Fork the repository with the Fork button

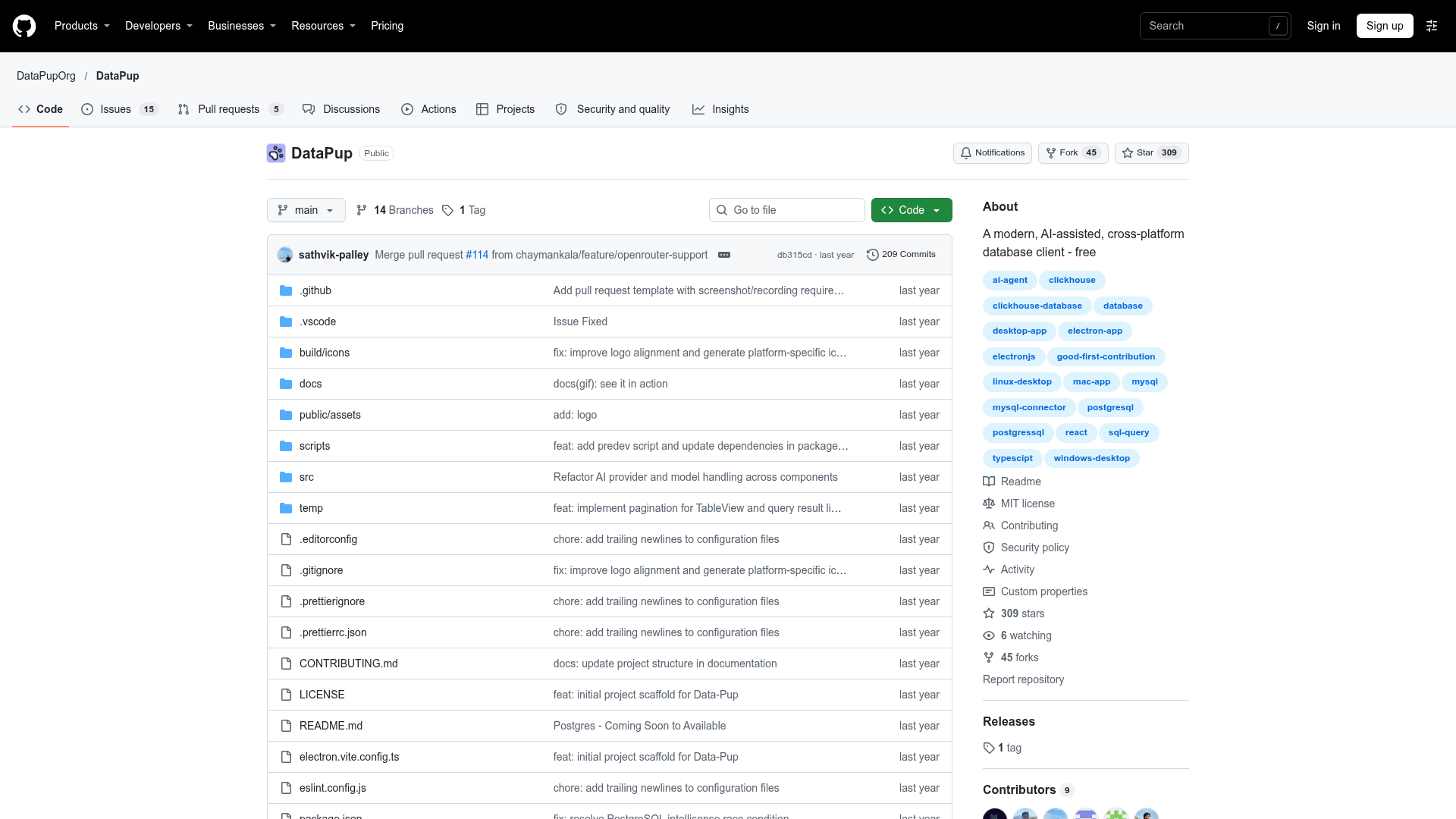coord(1073,153)
